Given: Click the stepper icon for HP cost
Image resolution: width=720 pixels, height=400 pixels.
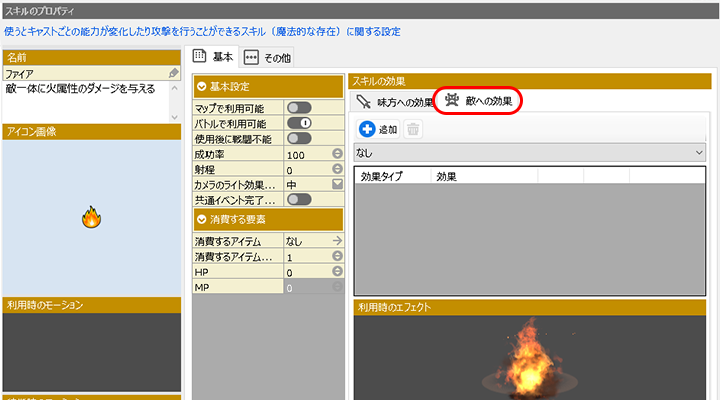Looking at the screenshot, I should pos(337,272).
